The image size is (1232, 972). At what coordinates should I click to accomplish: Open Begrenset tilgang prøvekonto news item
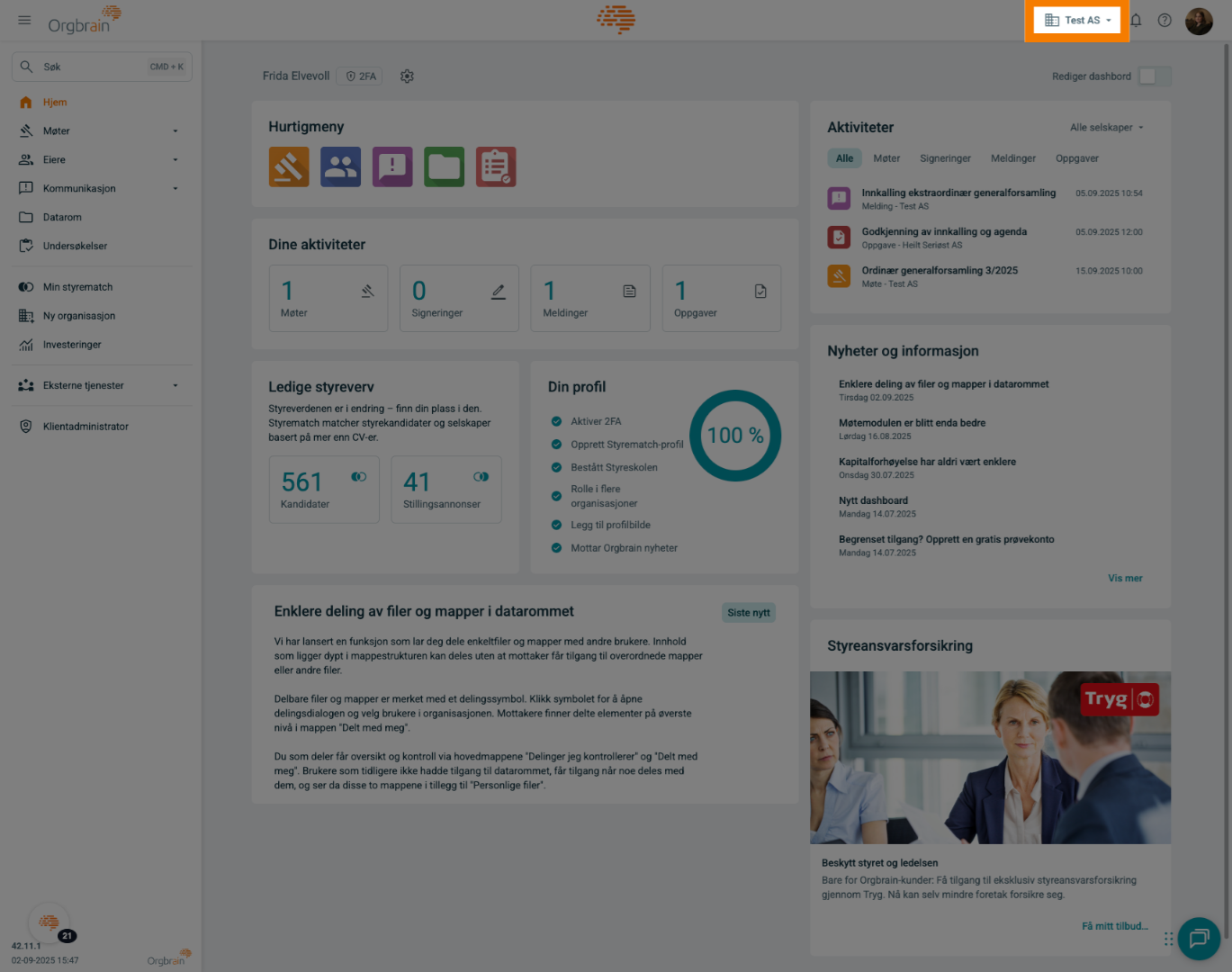pos(947,545)
